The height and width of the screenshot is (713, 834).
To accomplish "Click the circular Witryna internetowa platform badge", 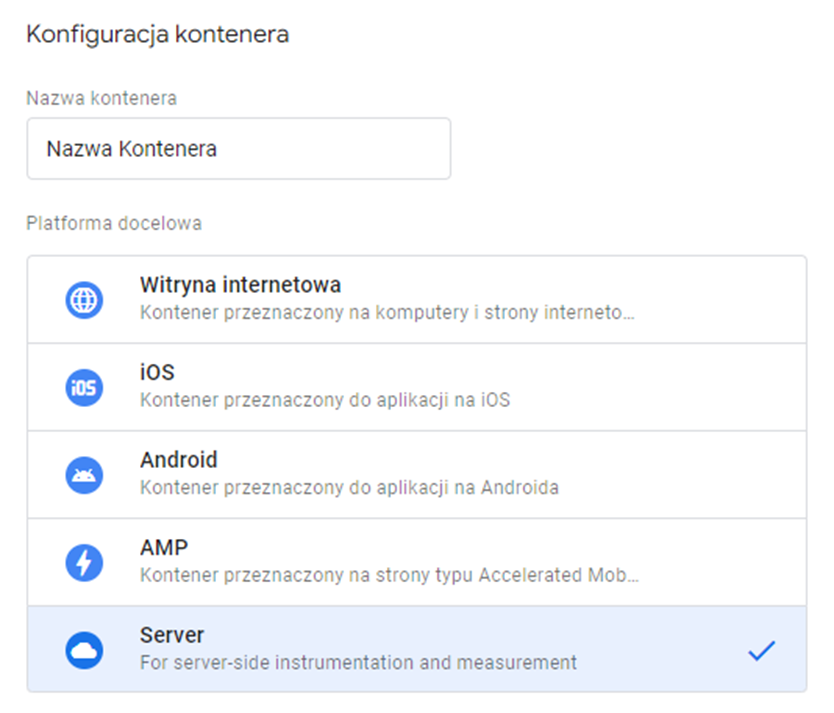I will coord(85,299).
